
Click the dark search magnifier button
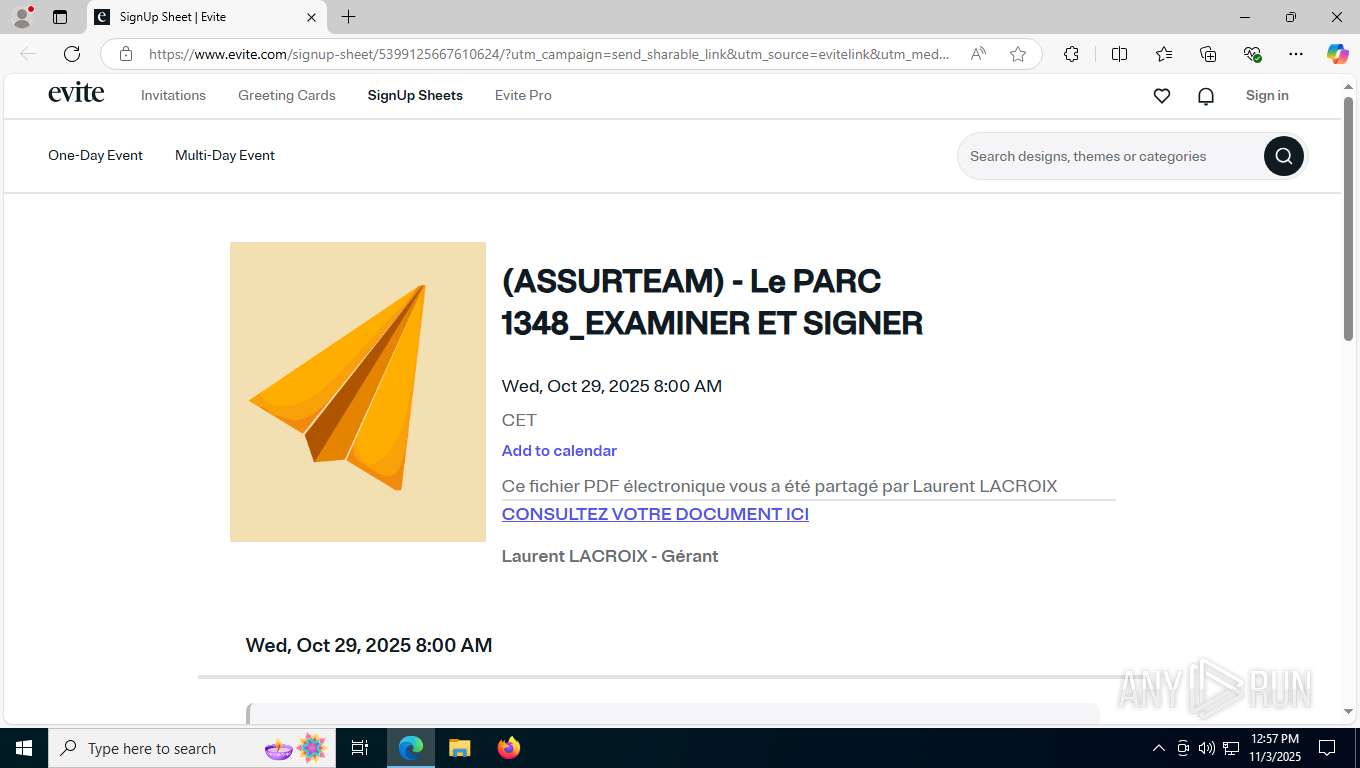[x=1284, y=156]
